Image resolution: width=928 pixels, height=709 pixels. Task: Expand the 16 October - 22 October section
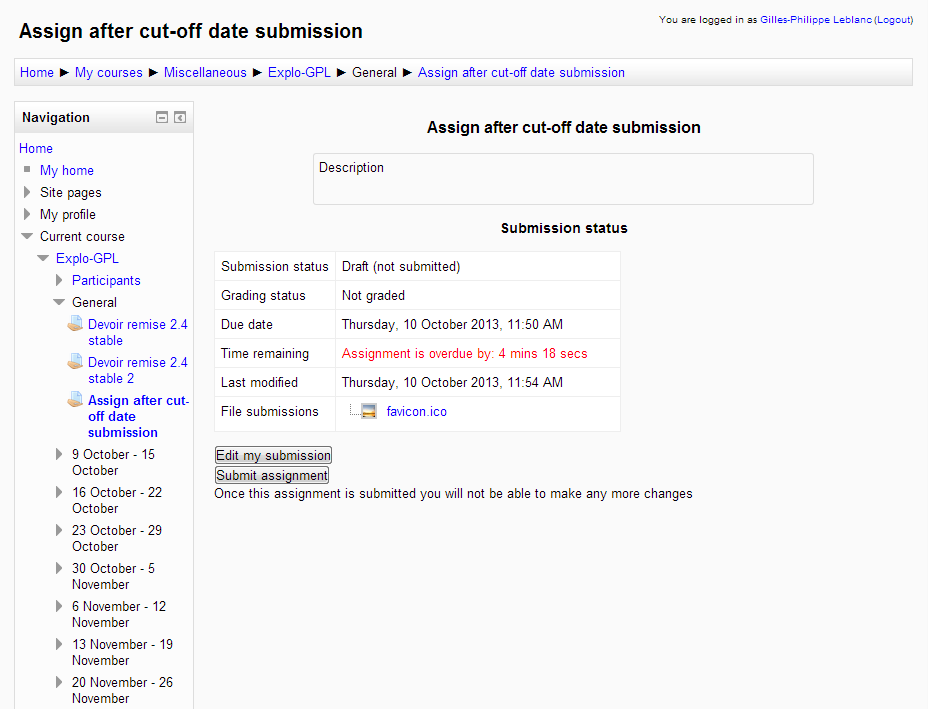pos(59,492)
